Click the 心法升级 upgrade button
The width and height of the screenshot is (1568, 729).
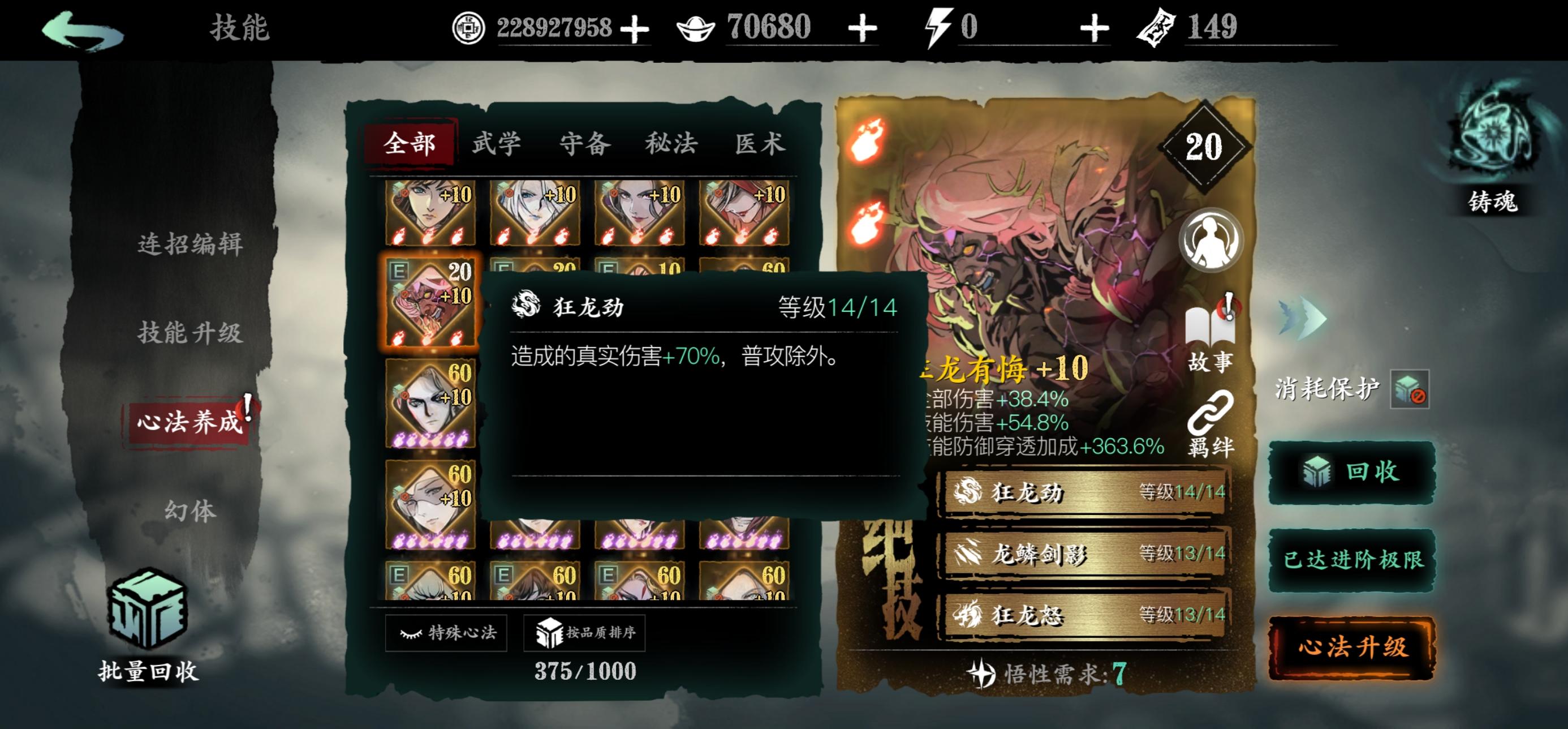1352,647
